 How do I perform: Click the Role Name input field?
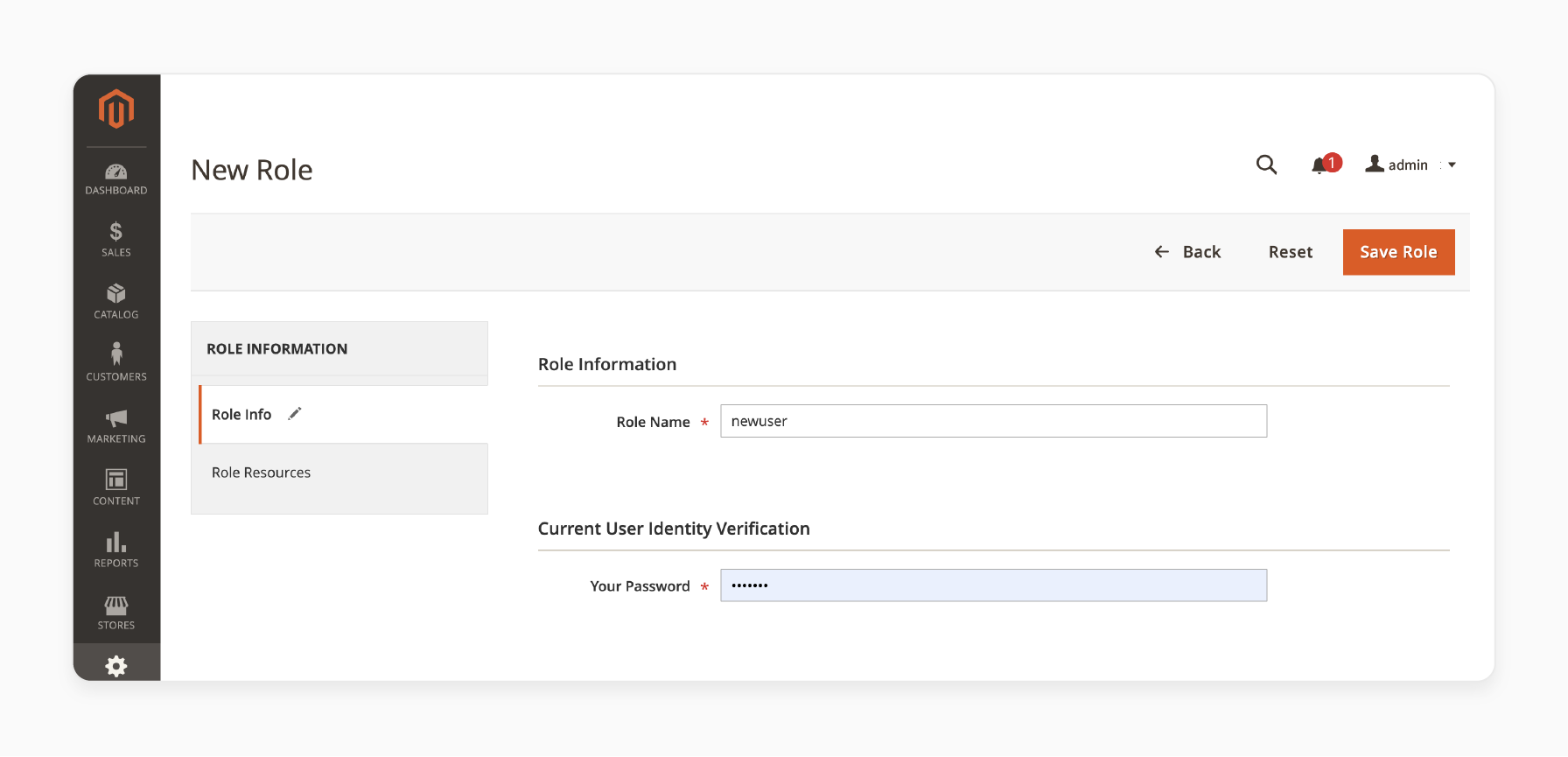pos(993,421)
